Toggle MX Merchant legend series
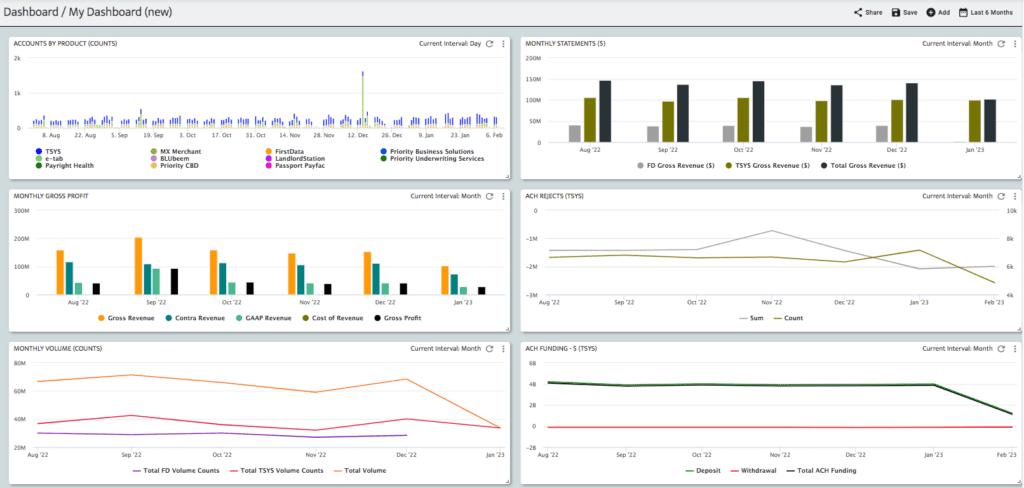The width and height of the screenshot is (1024, 488). 176,152
